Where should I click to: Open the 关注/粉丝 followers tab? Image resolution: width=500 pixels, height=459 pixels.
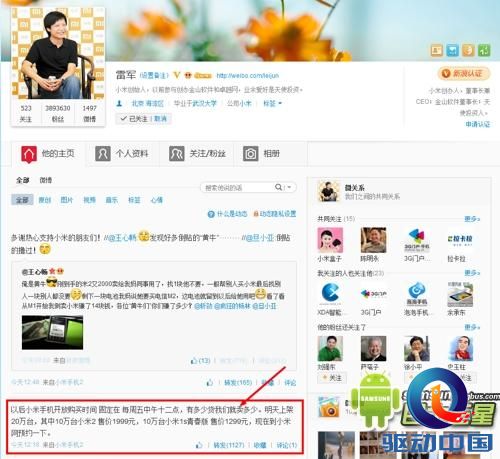197,154
